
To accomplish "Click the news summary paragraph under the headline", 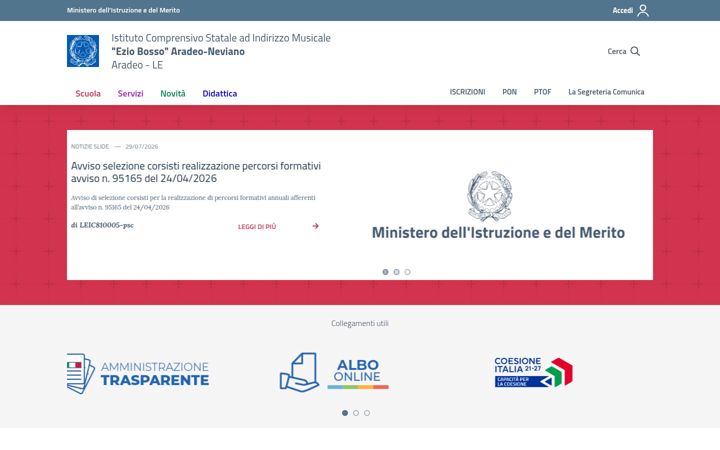I will (193, 202).
